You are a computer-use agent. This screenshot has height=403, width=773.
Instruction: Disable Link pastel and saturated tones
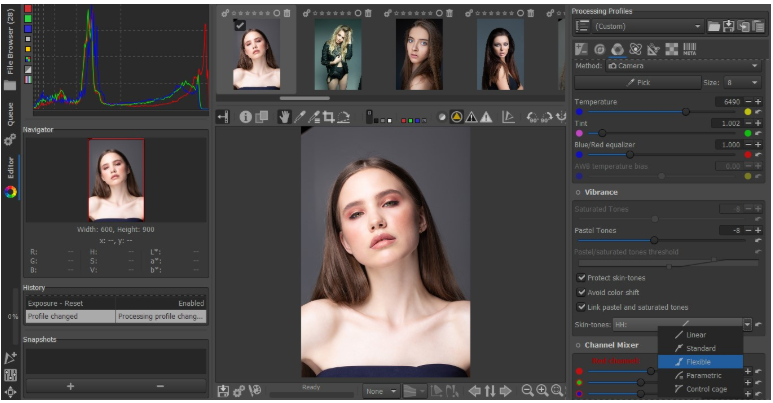point(581,307)
